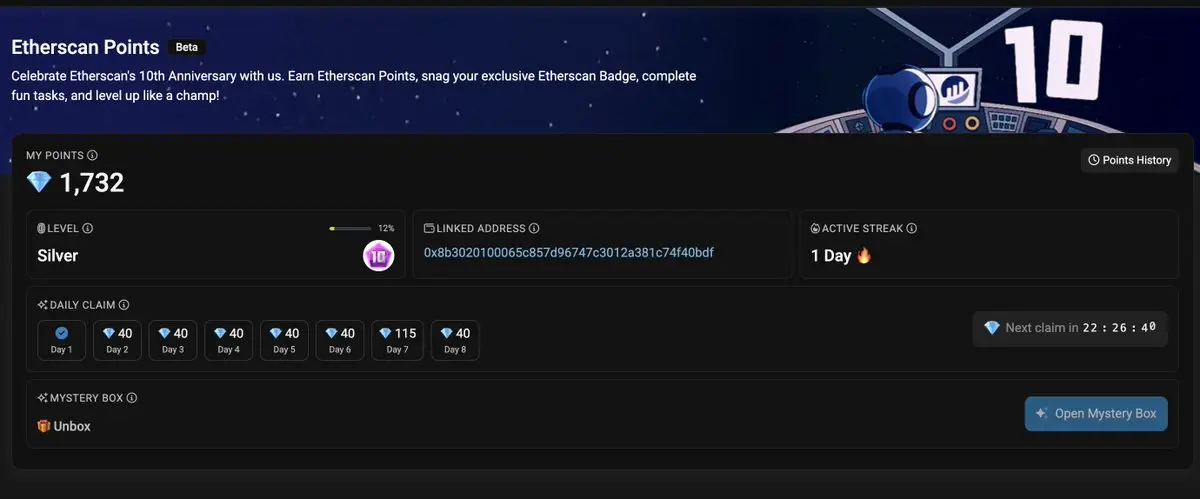Screen dimensions: 1200x499
Task: Click the Beta badge
Action: pos(186,47)
